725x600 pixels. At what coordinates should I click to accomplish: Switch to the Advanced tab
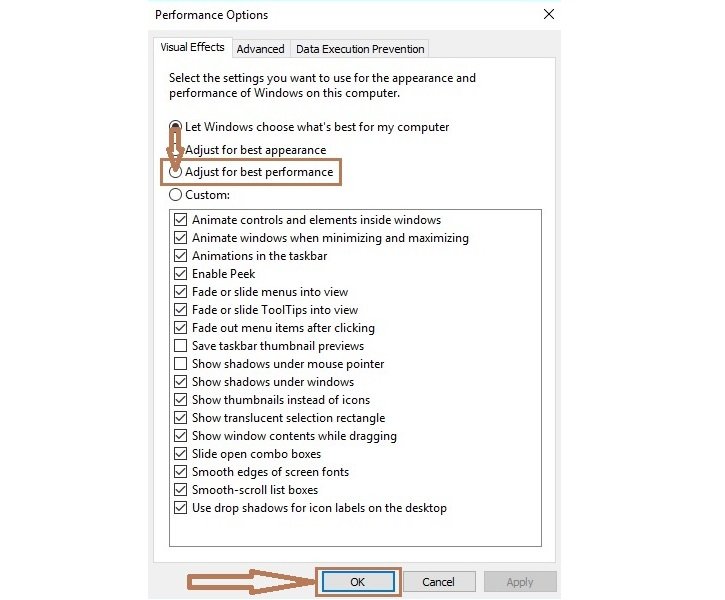tap(260, 49)
